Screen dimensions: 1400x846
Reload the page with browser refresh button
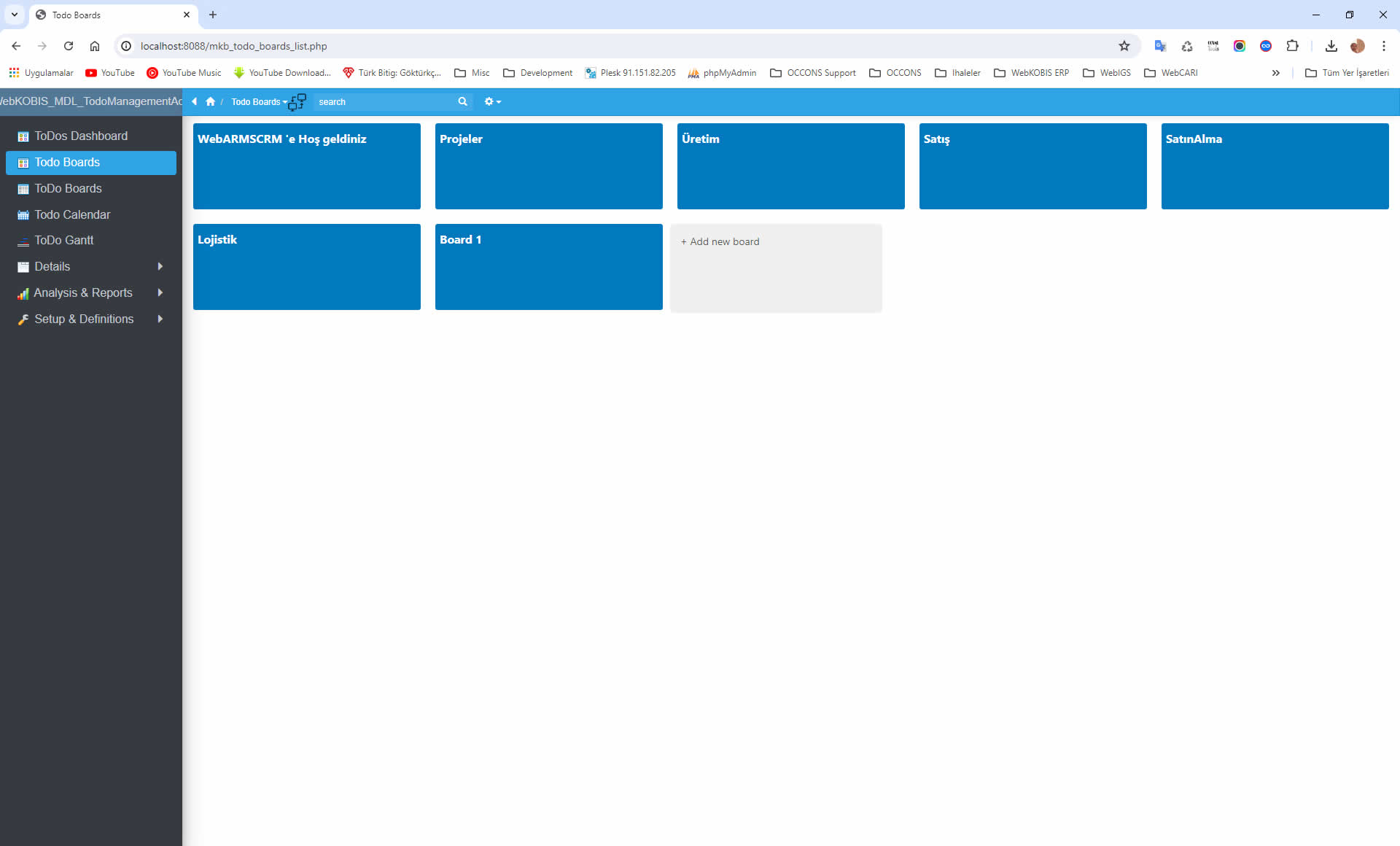(x=69, y=46)
